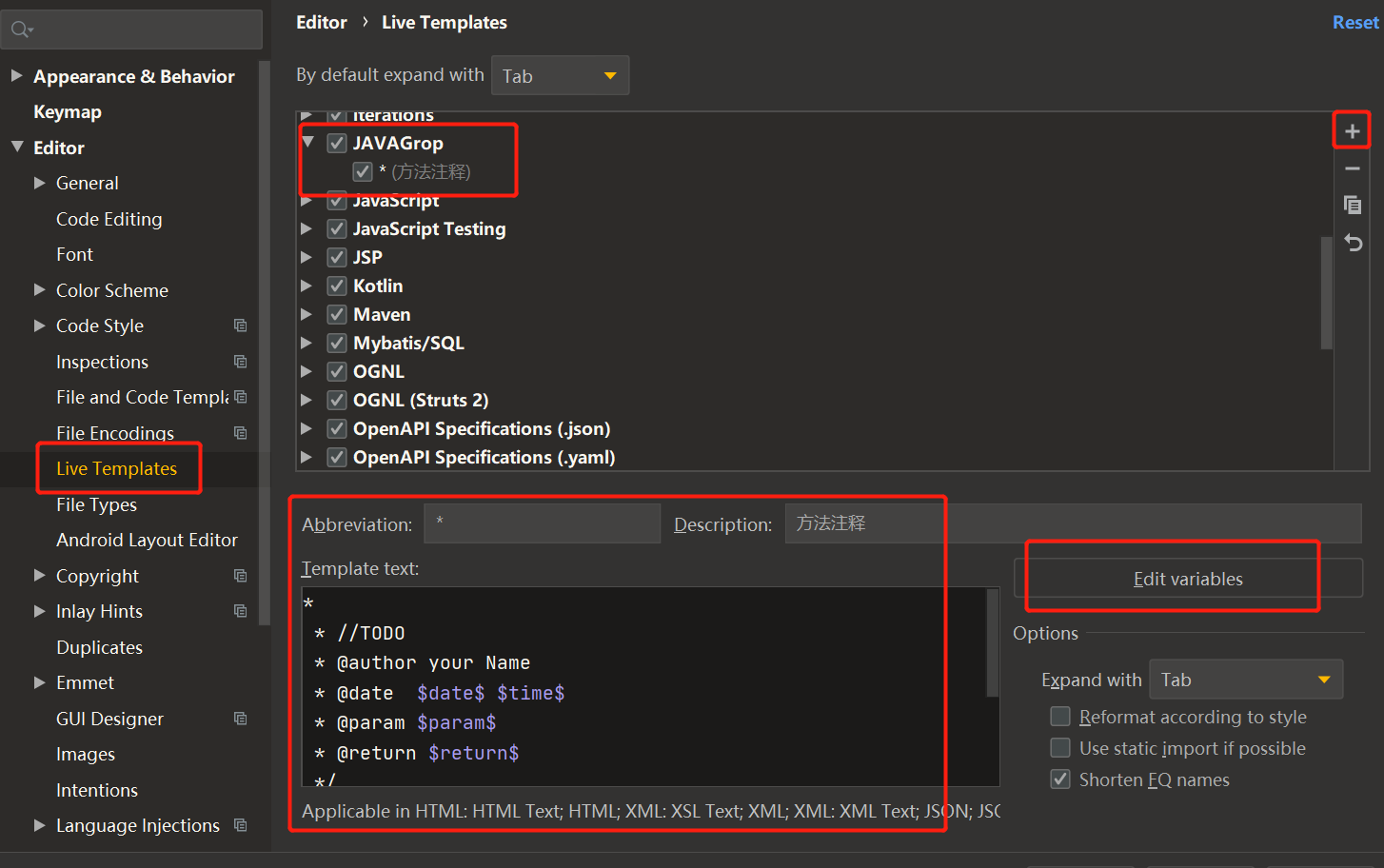The image size is (1384, 868).
Task: Click the Abbreviation input field
Action: click(542, 523)
